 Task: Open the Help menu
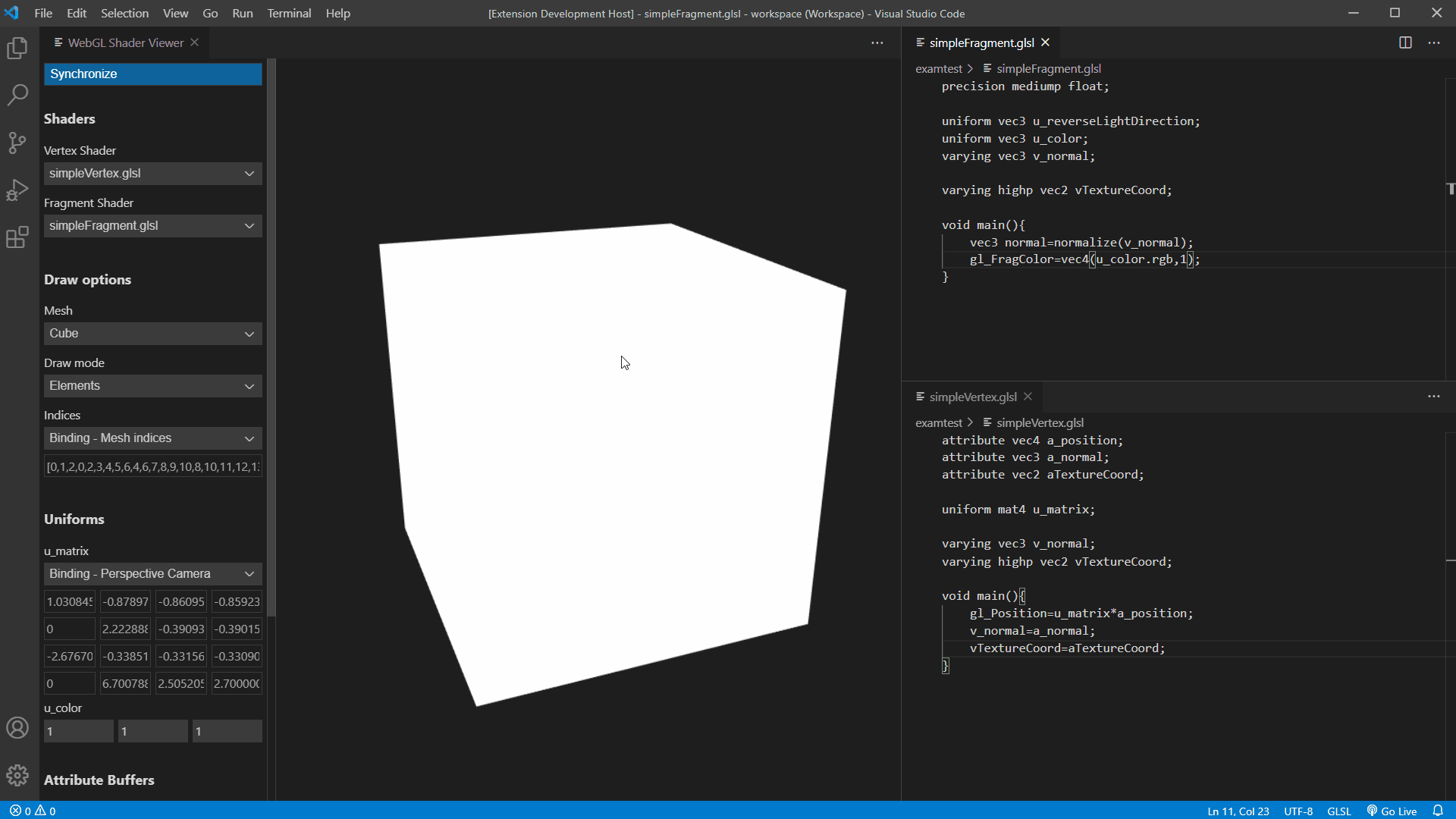(x=338, y=14)
